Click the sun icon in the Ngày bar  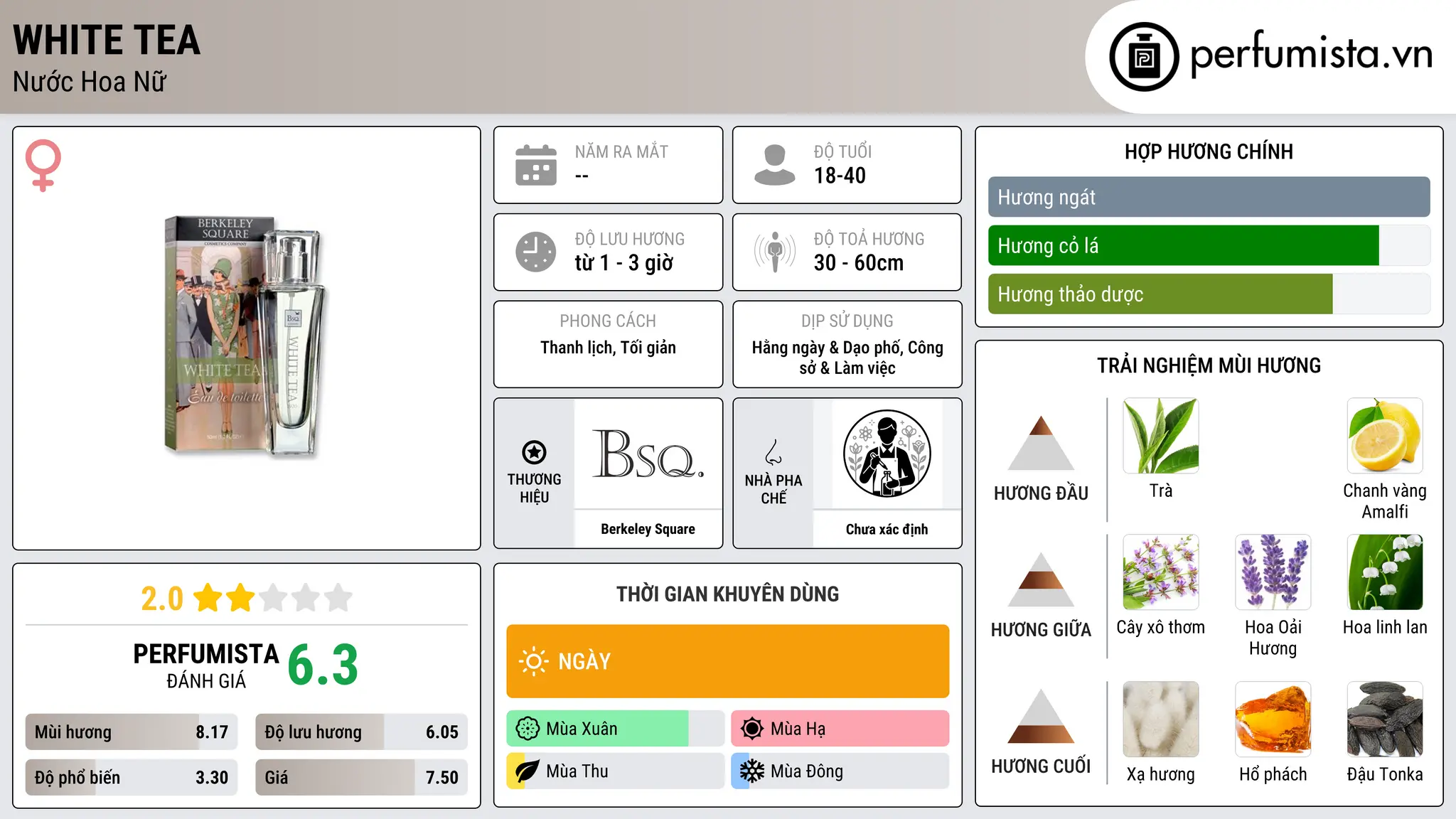[534, 661]
